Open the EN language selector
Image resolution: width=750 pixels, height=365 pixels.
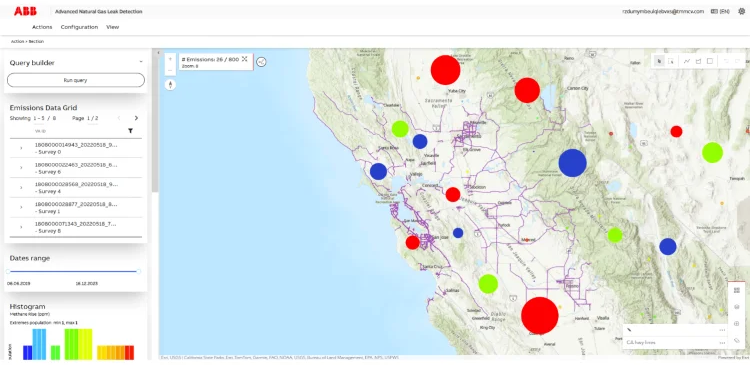720,11
